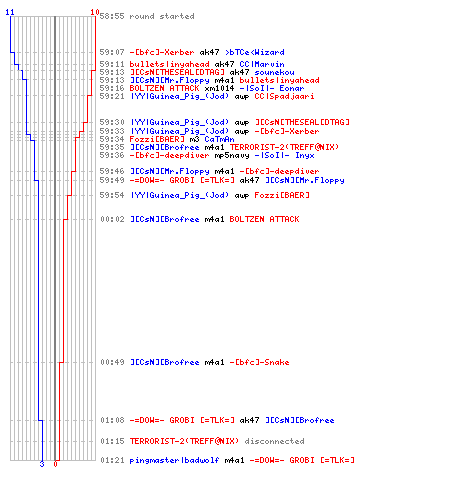This screenshot has height=500, width=450.
Task: Click the 01:15 disconnected event text
Action: (274, 441)
